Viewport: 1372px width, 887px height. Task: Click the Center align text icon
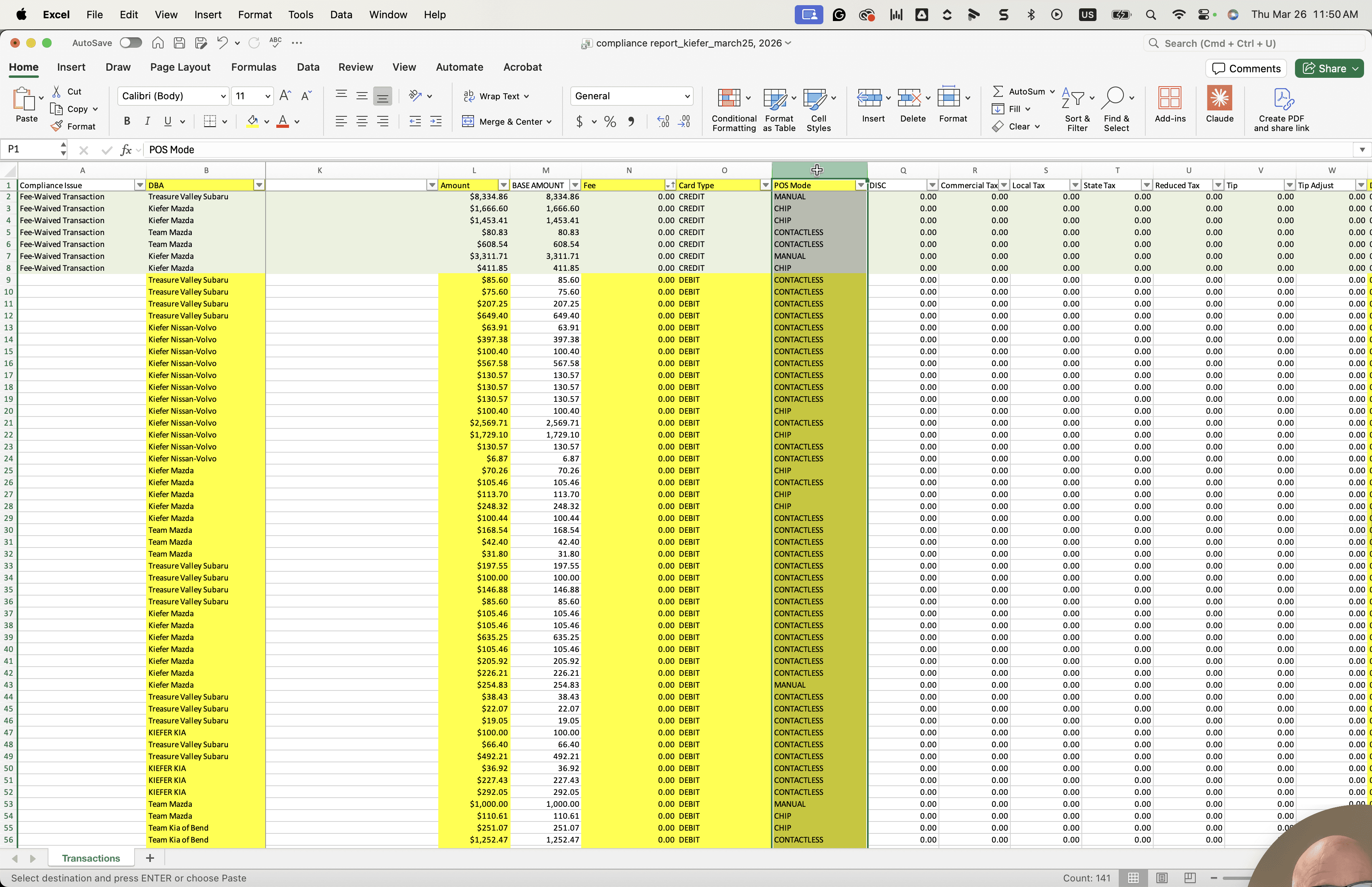click(362, 121)
